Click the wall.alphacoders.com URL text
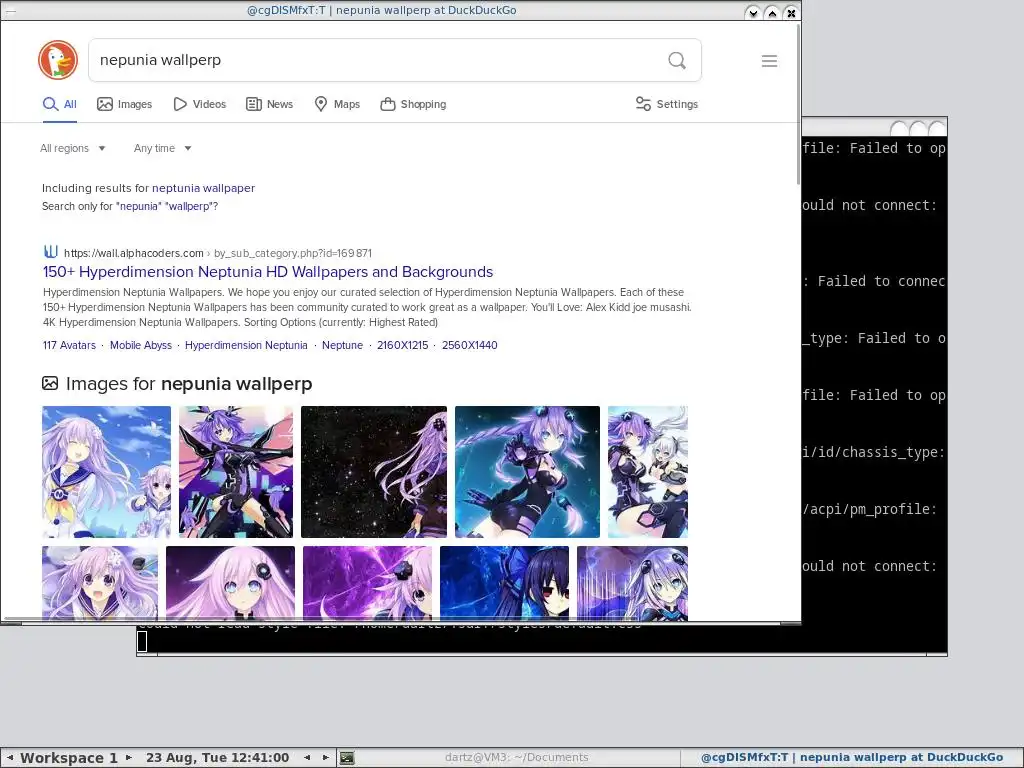The height and width of the screenshot is (768, 1024). pyautogui.click(x=134, y=253)
